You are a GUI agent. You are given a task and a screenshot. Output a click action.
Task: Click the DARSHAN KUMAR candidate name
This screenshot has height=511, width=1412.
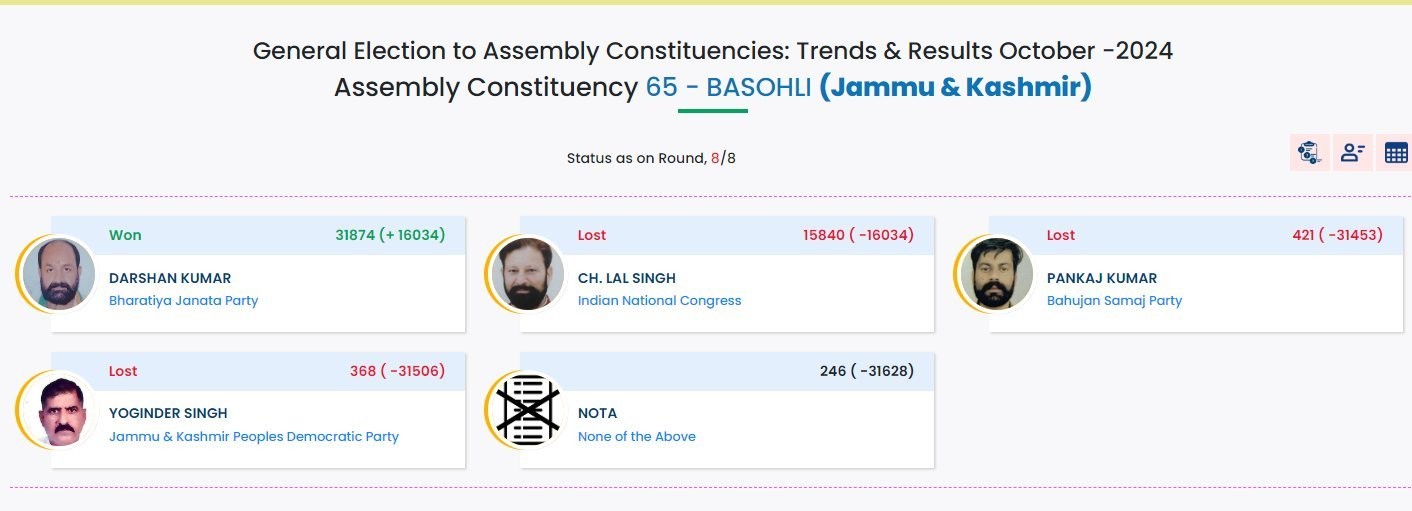tap(170, 278)
